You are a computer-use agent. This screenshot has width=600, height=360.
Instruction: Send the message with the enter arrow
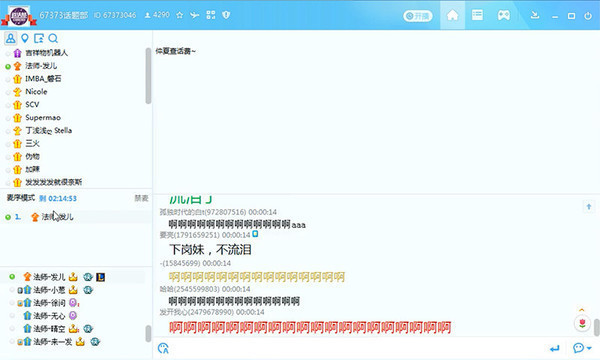tap(554, 348)
